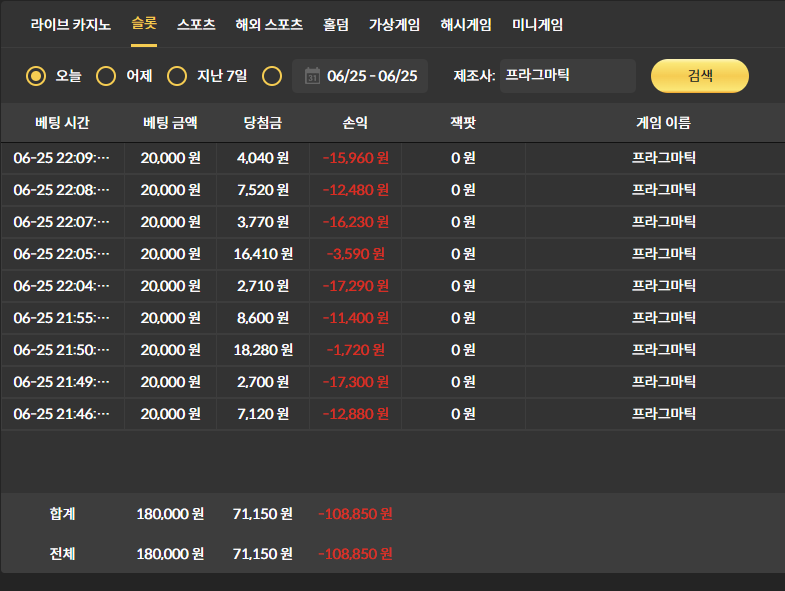785x591 pixels.
Task: Select the 어제 radio button
Action: (x=106, y=76)
